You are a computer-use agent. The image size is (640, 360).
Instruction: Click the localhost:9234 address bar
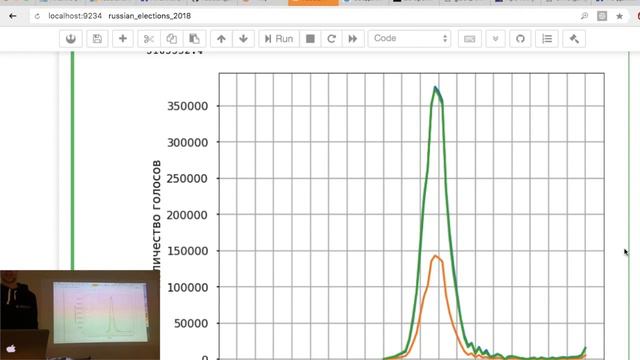306,16
